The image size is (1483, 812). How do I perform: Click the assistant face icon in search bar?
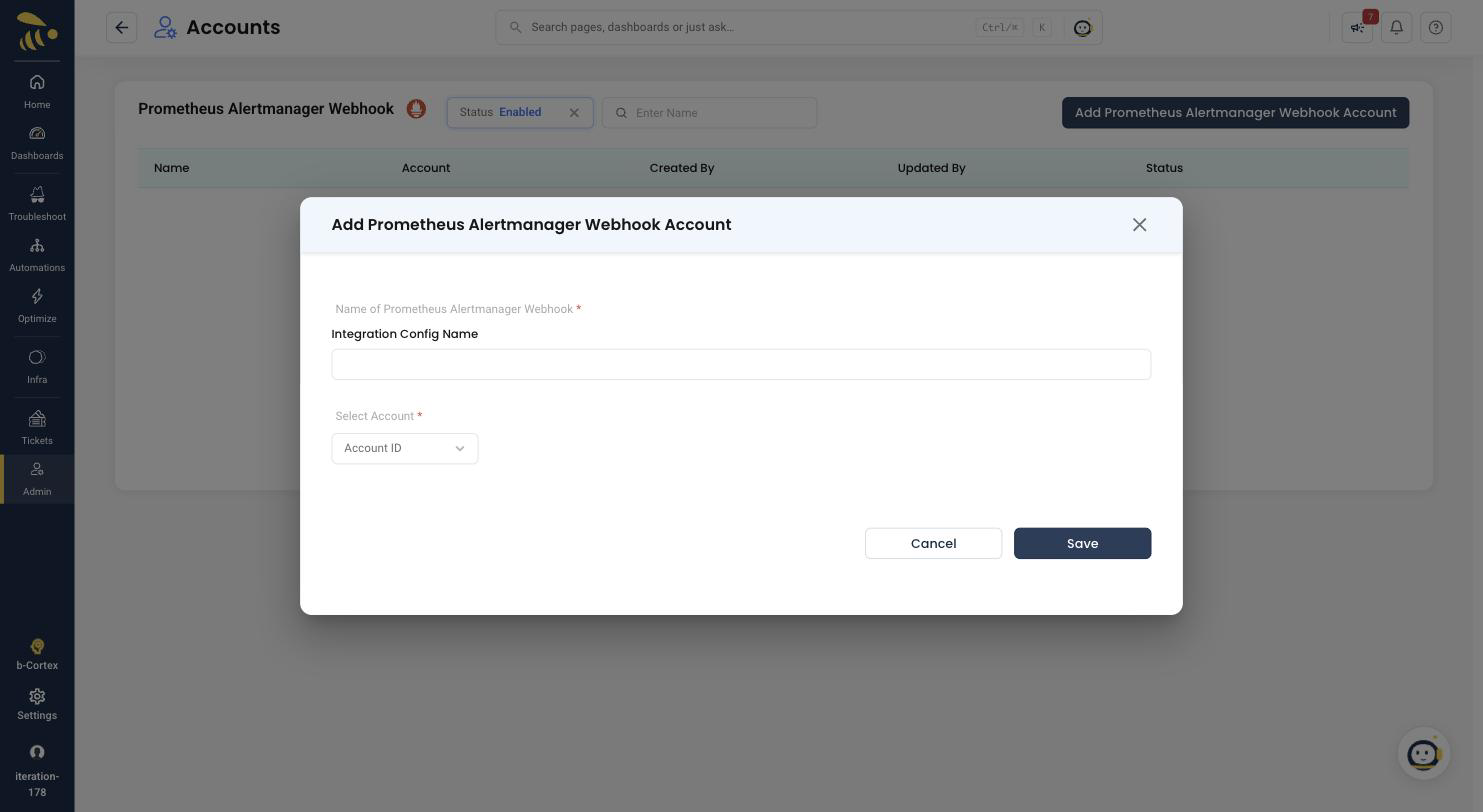coord(1082,28)
